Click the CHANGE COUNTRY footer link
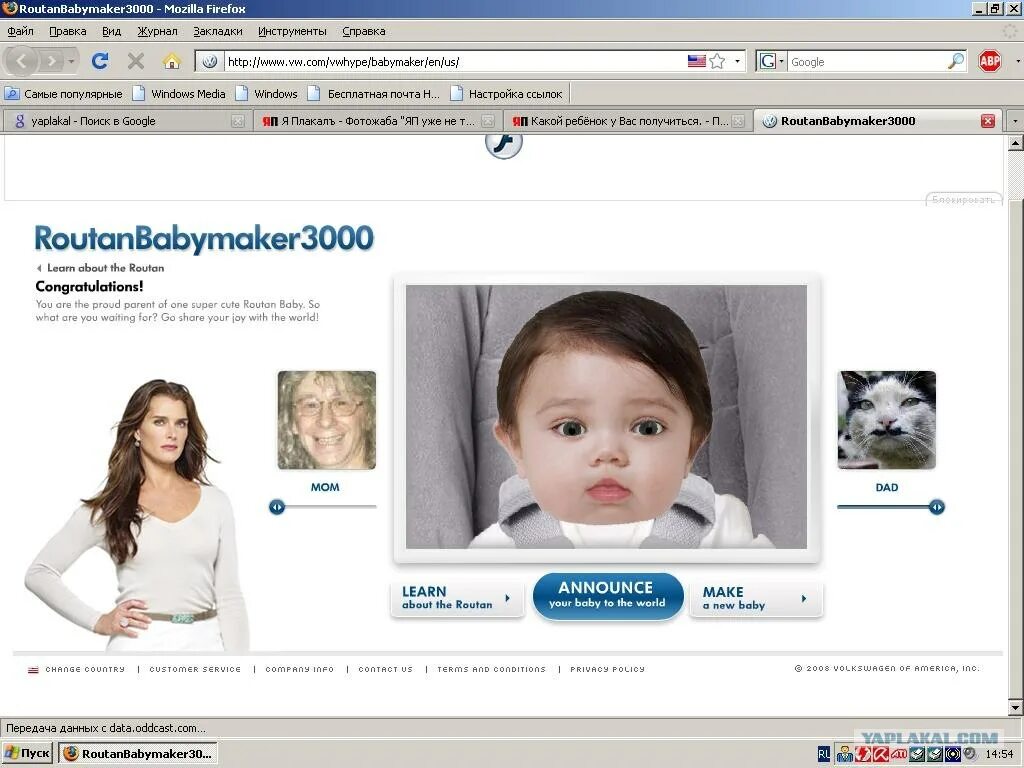 click(x=85, y=669)
